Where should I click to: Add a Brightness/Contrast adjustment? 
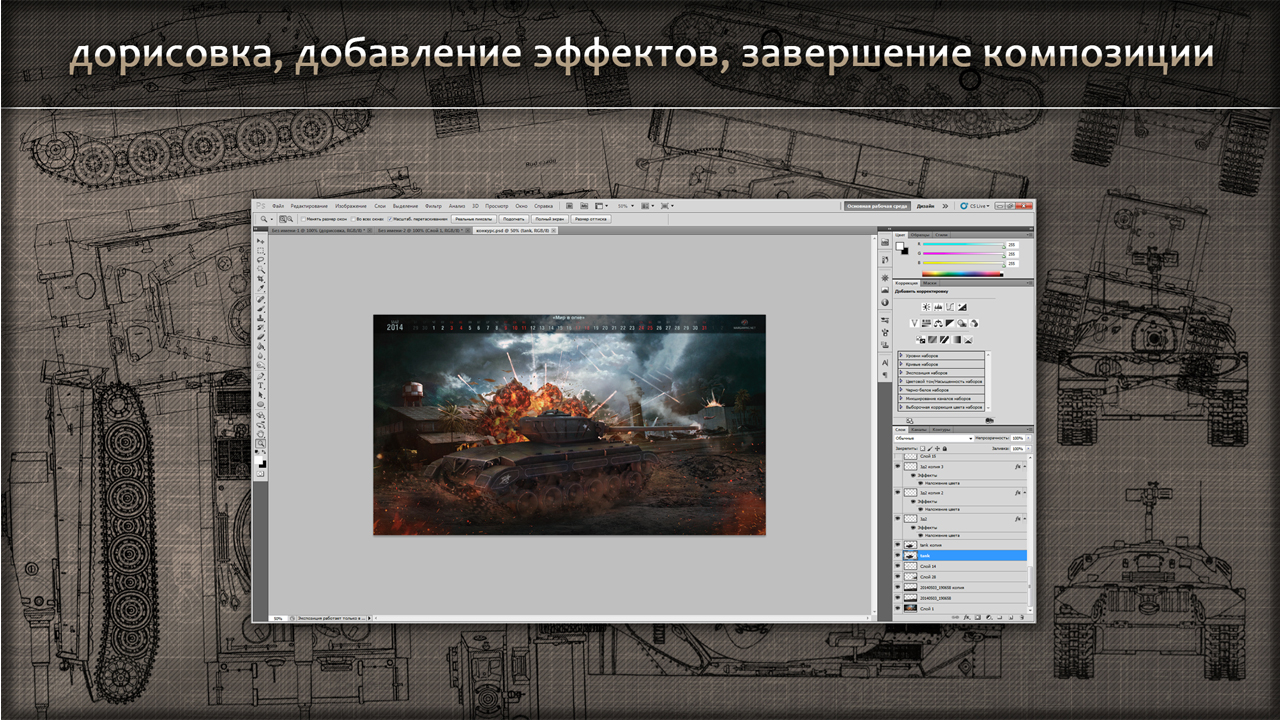point(926,307)
